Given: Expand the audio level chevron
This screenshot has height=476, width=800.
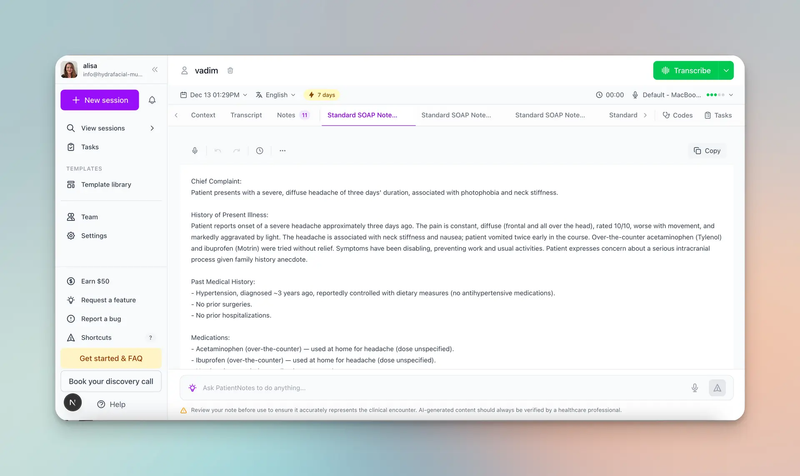Looking at the screenshot, I should pos(731,95).
